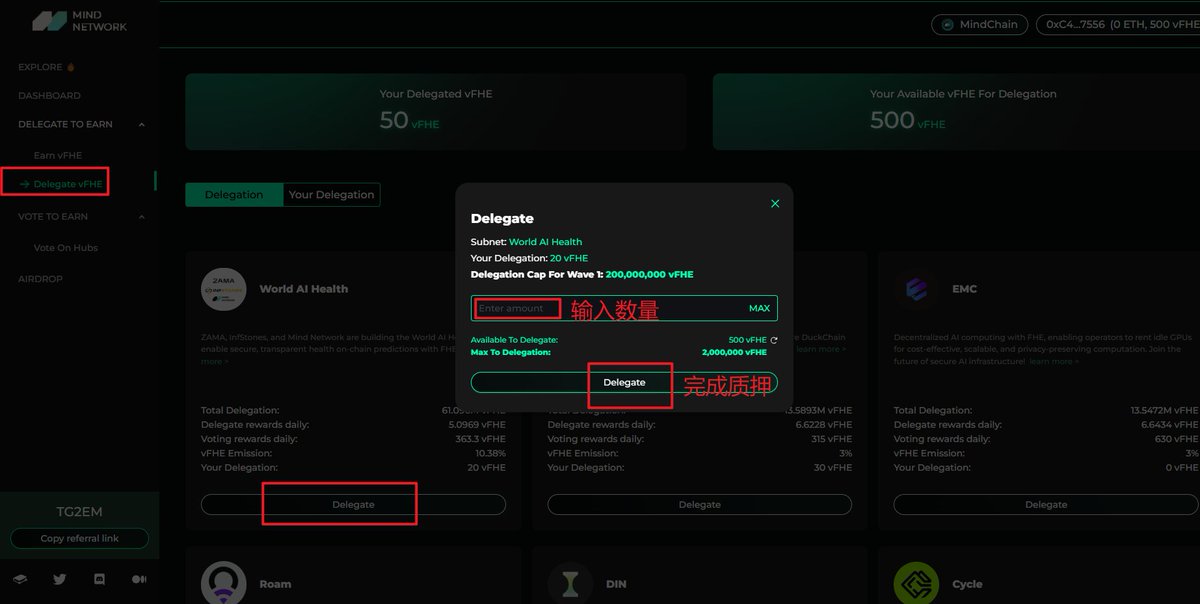Click the DIN card title

(616, 584)
